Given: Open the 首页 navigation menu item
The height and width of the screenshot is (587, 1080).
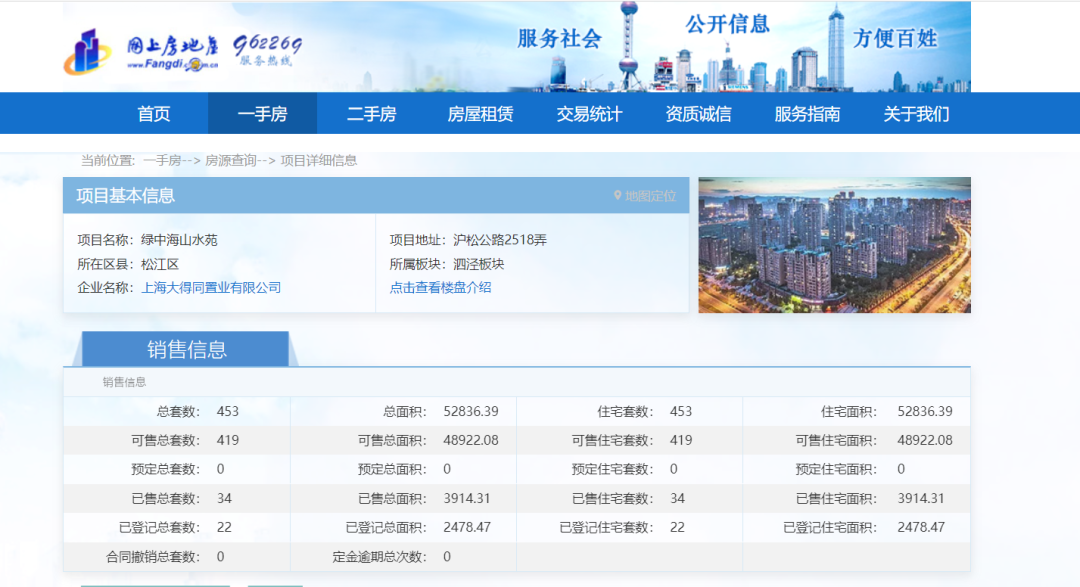Looking at the screenshot, I should pos(154,114).
